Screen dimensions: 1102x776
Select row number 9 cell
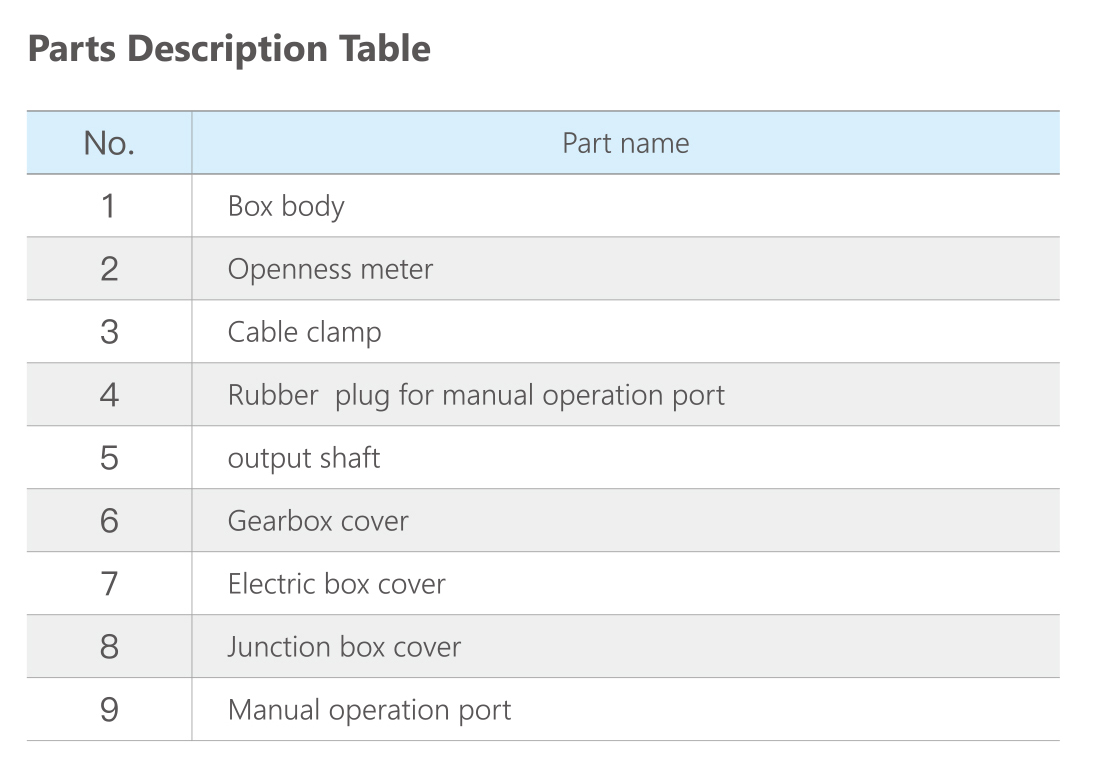point(109,710)
